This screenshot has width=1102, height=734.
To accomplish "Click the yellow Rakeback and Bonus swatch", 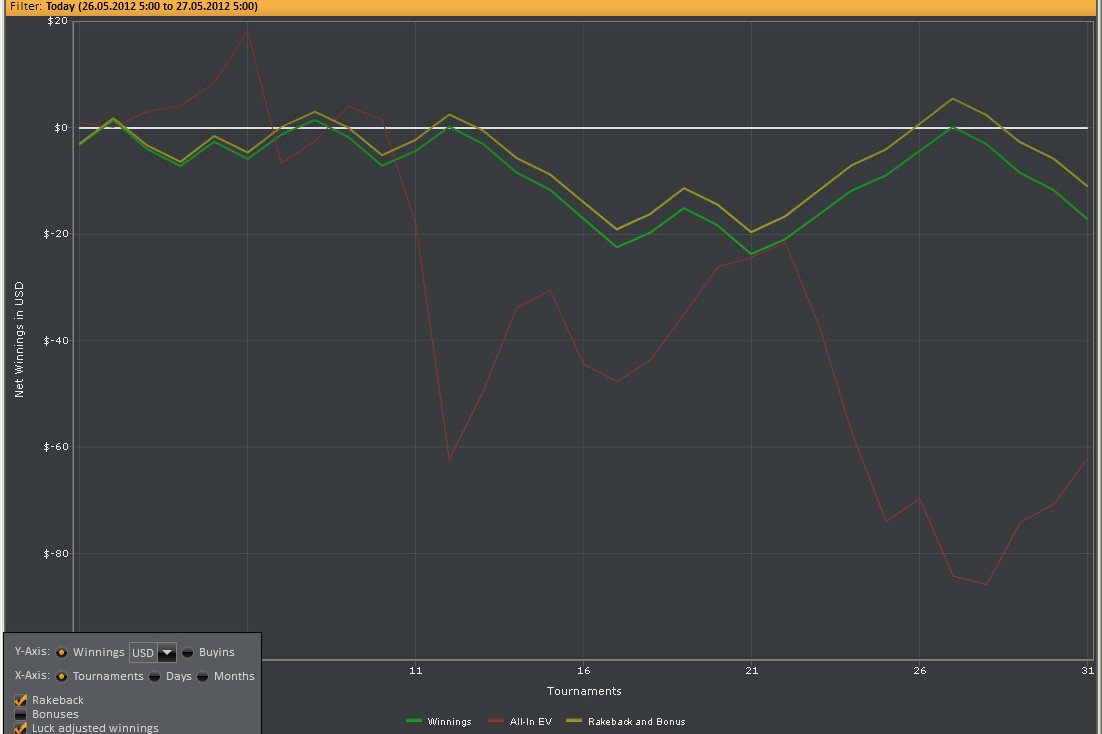I will pos(574,721).
